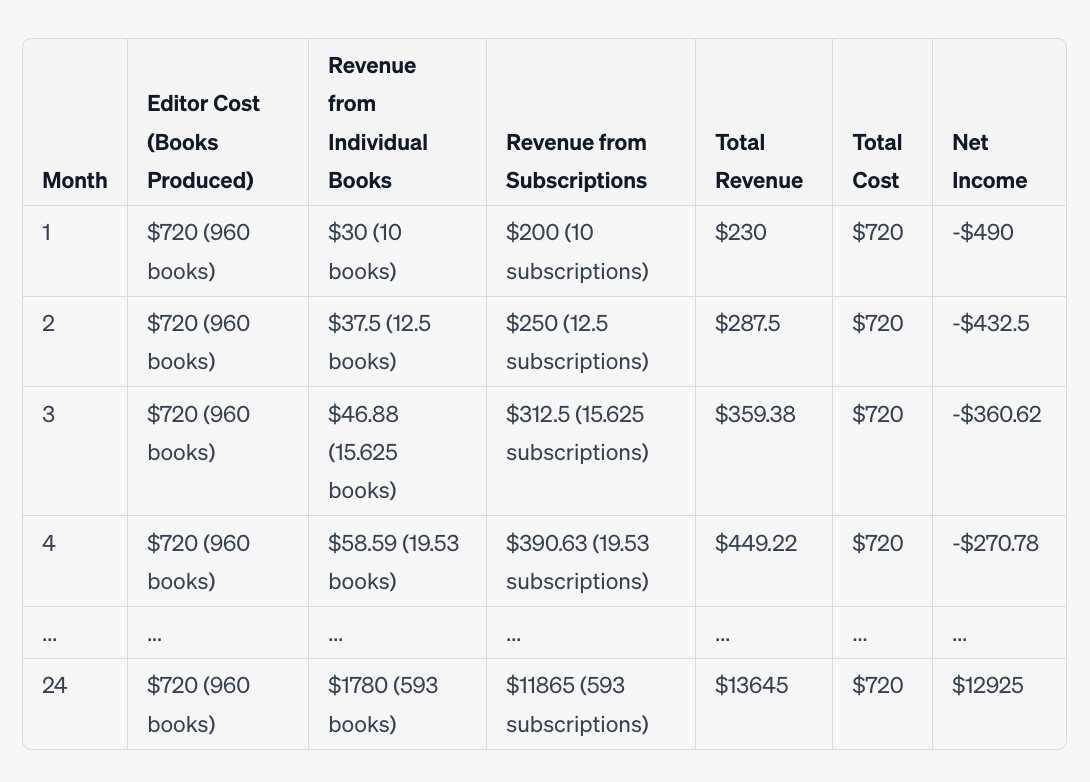Click the $359.38 total revenue cell
Viewport: 1090px width, 782px height.
click(755, 414)
